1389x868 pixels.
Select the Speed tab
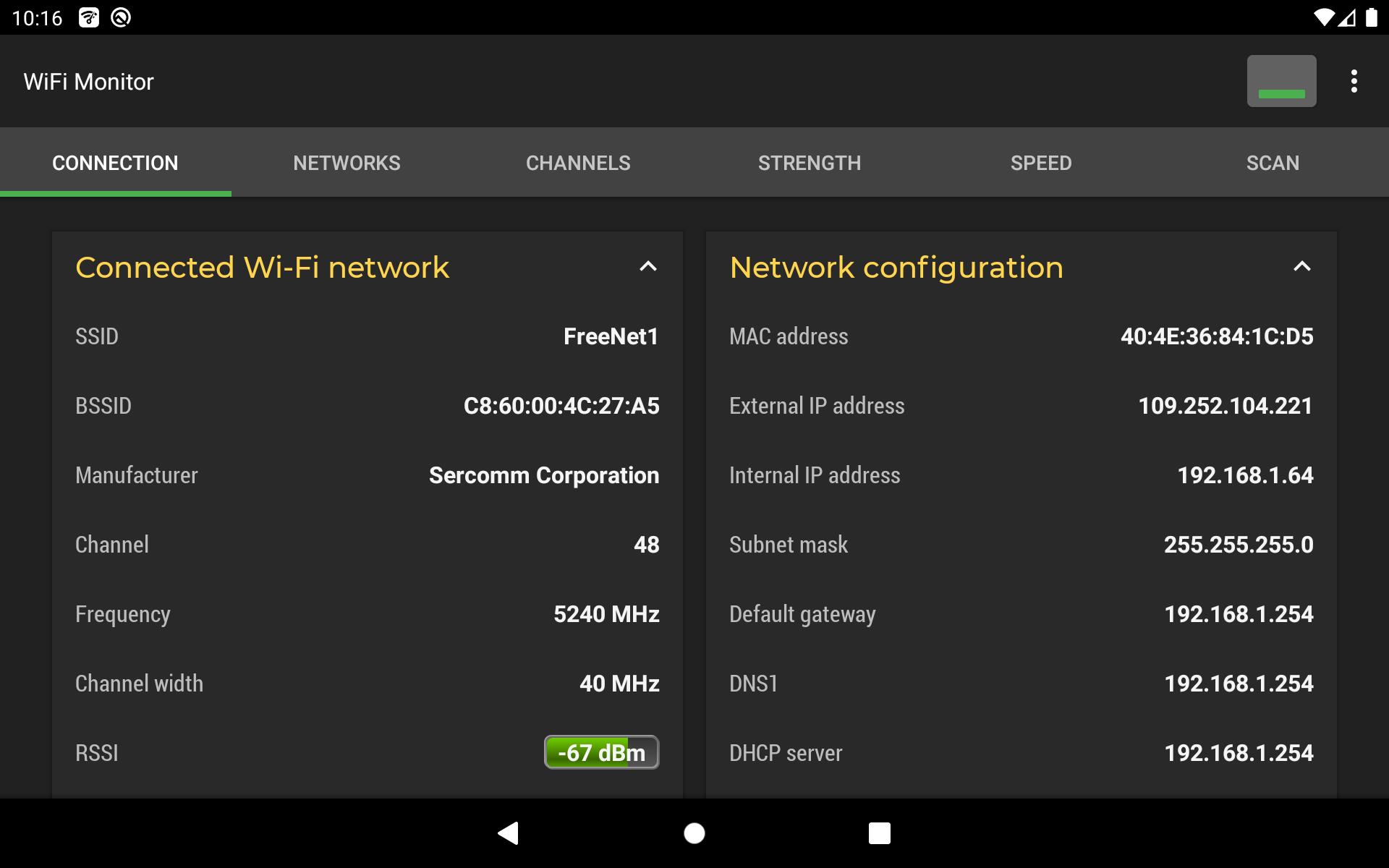[1040, 162]
